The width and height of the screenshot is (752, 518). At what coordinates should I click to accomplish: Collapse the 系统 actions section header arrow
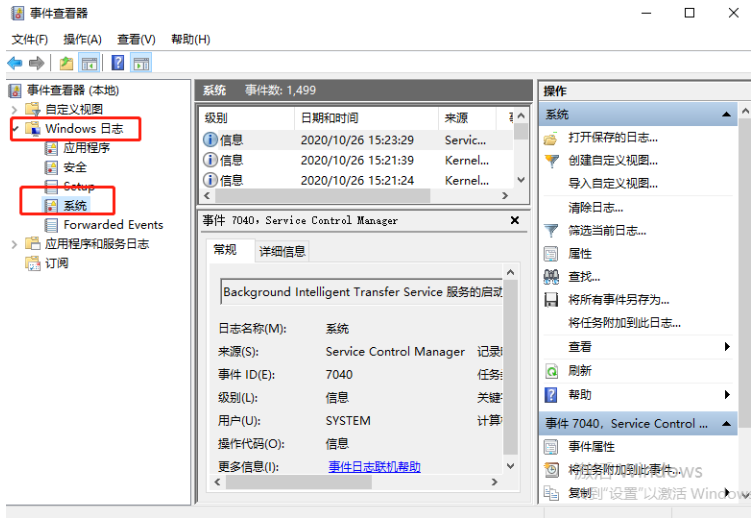pyautogui.click(x=727, y=115)
